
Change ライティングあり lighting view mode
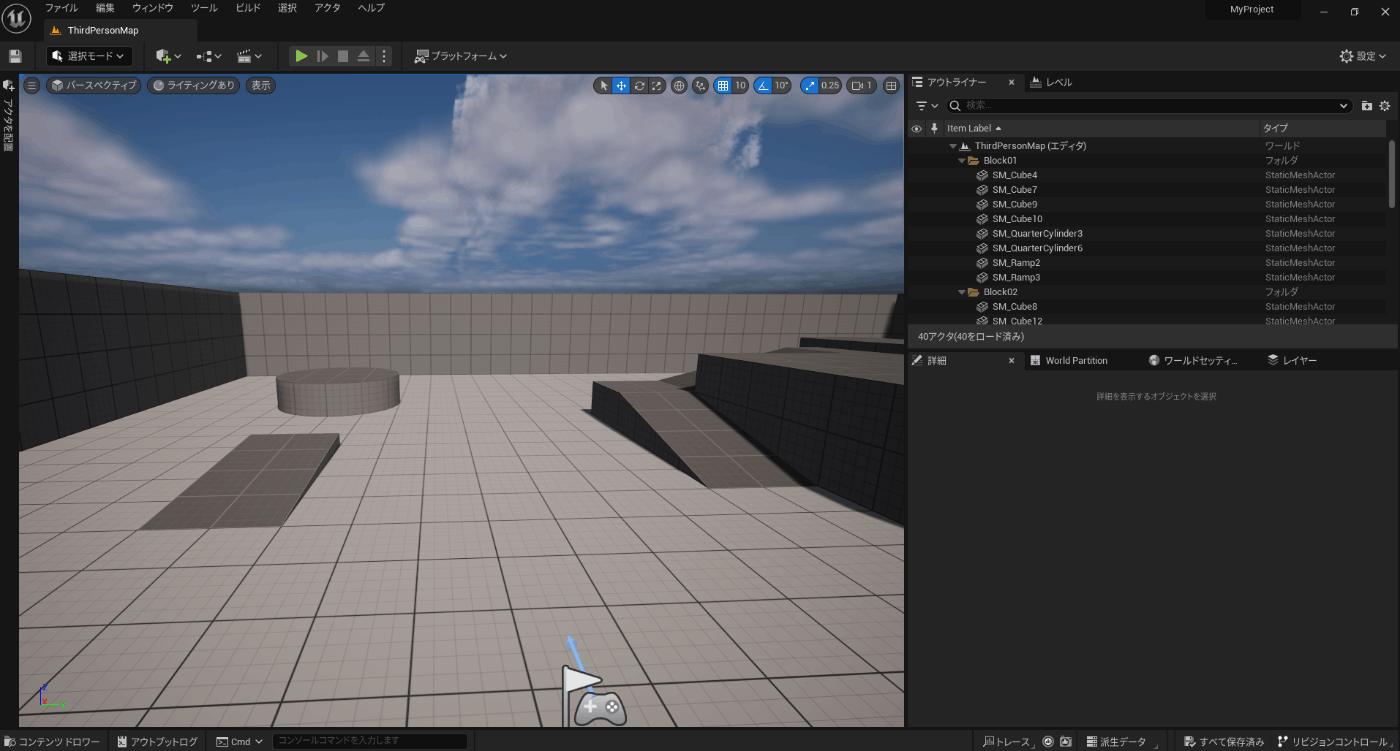192,85
